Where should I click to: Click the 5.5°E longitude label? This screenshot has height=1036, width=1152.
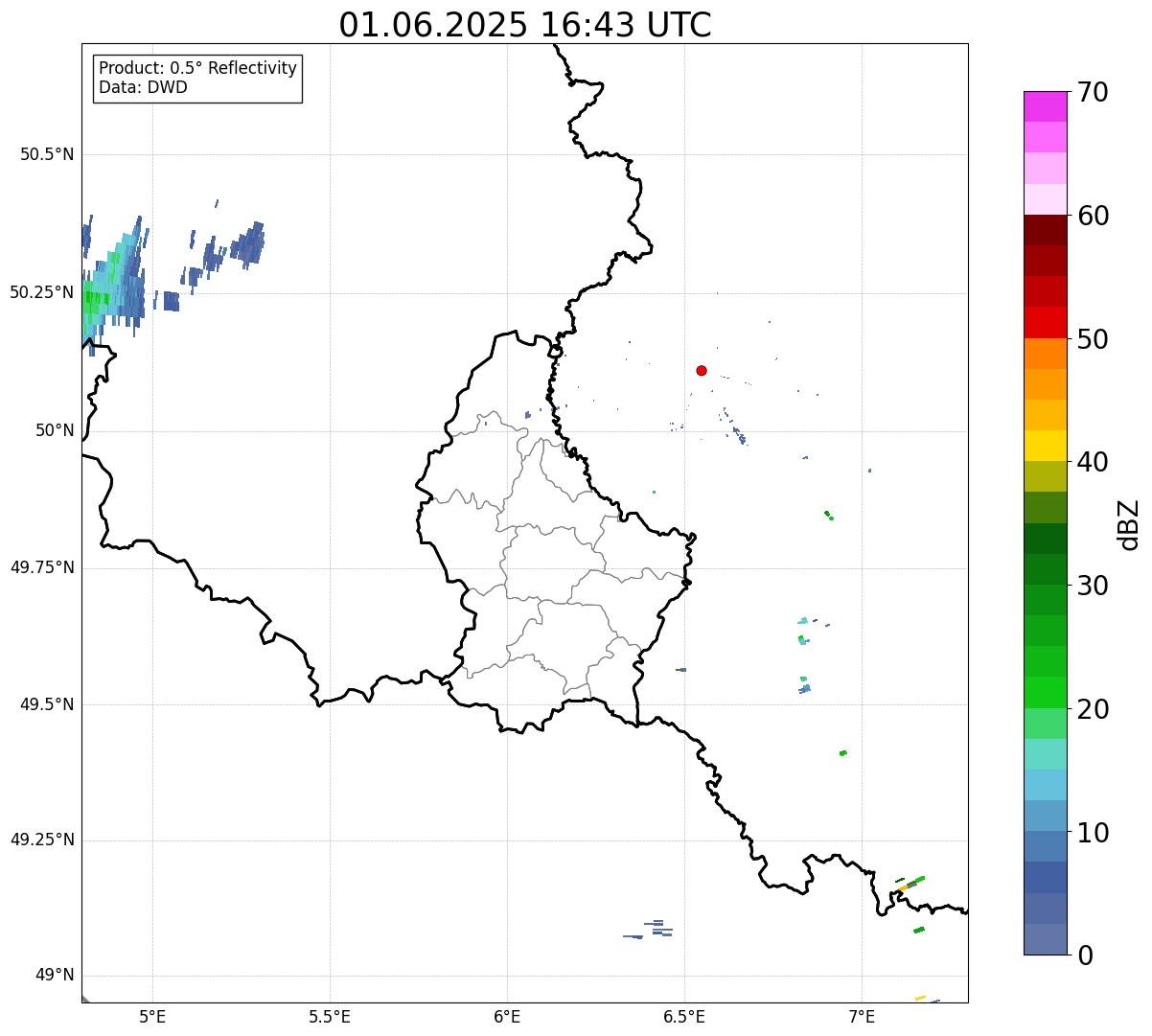(x=330, y=1016)
